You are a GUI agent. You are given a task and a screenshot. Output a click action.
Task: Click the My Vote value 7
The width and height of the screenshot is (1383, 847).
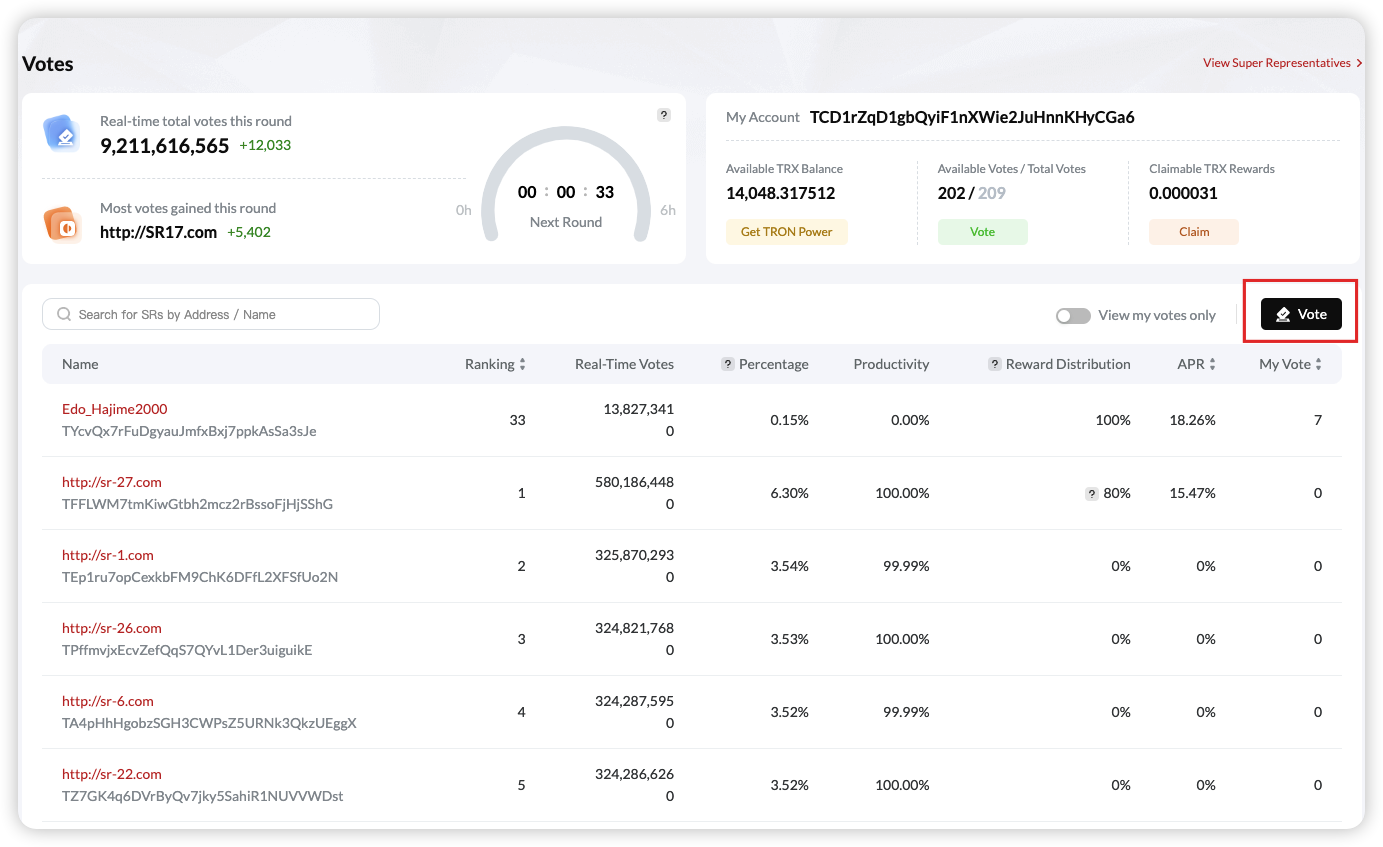(1318, 420)
